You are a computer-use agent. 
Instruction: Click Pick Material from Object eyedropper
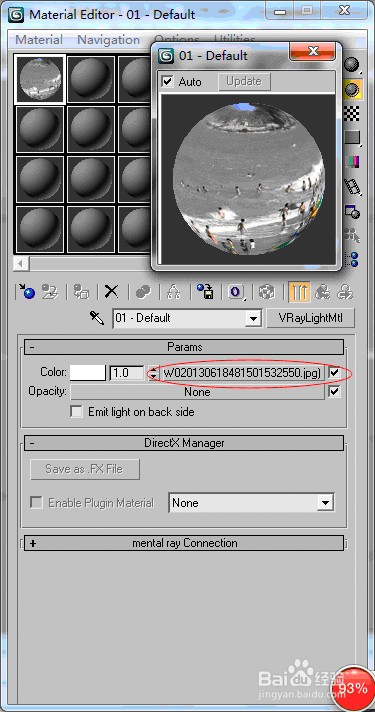(97, 318)
